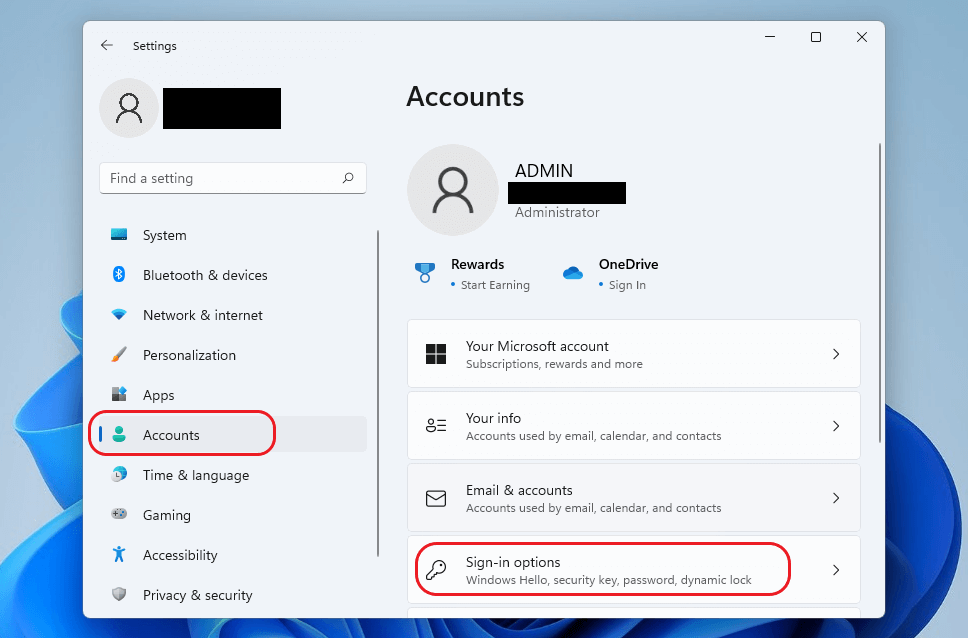Open Bluetooth & devices via its Bluetooth icon
968x638 pixels.
click(121, 275)
